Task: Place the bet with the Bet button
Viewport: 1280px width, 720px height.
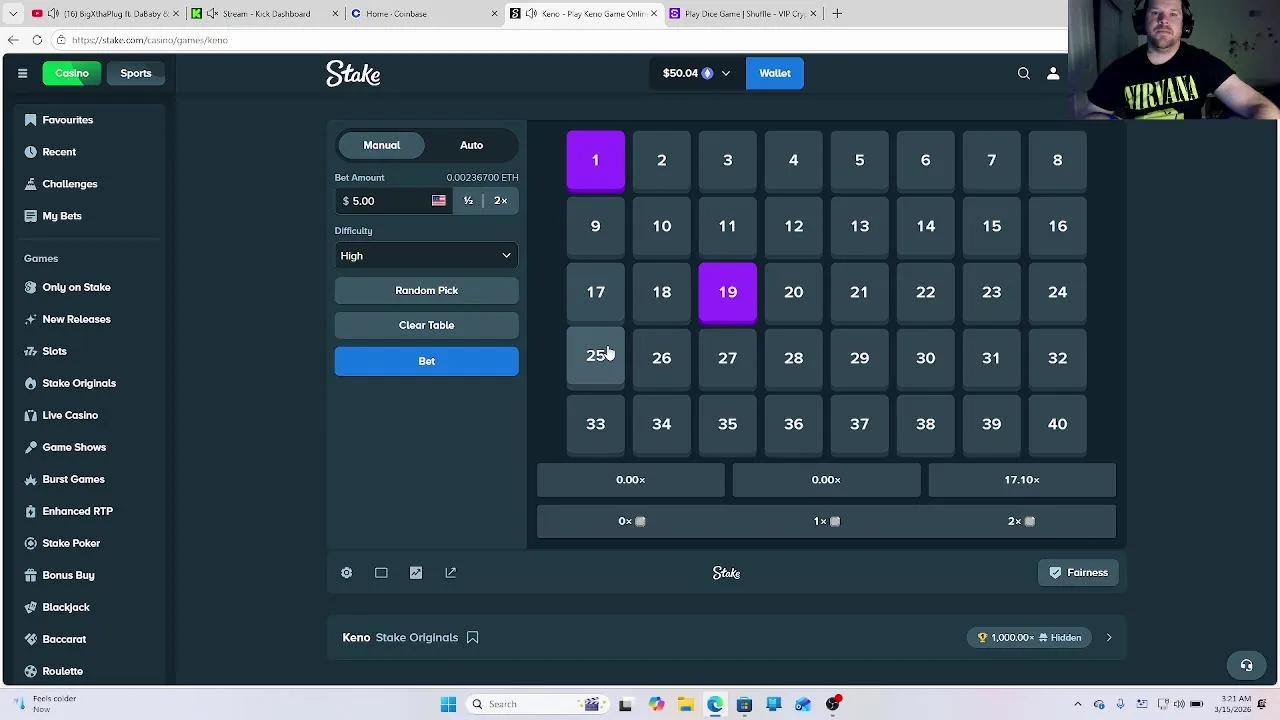Action: (426, 361)
